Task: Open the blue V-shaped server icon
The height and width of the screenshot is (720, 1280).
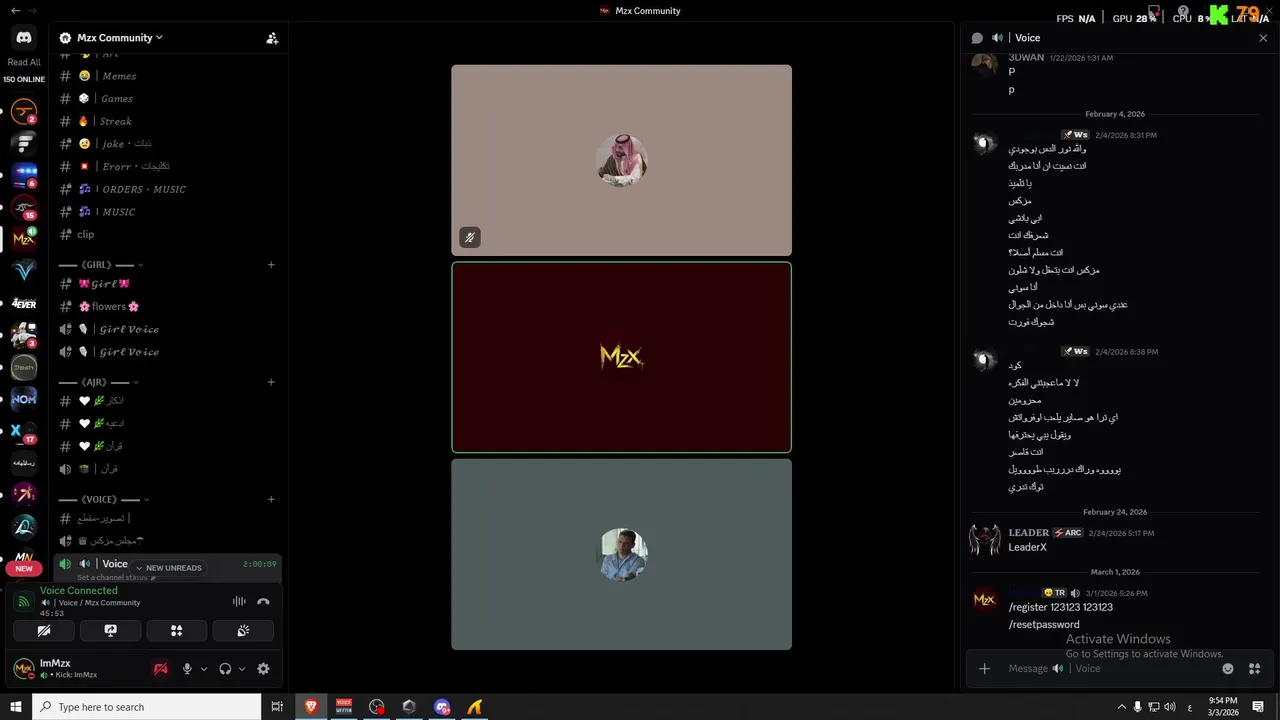Action: pyautogui.click(x=24, y=271)
